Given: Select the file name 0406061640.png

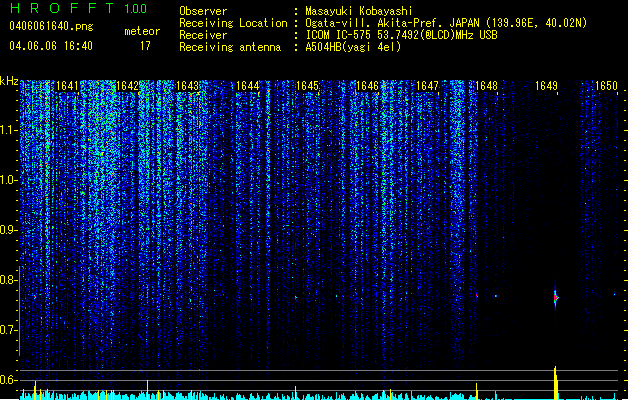Looking at the screenshot, I should (x=51, y=27).
